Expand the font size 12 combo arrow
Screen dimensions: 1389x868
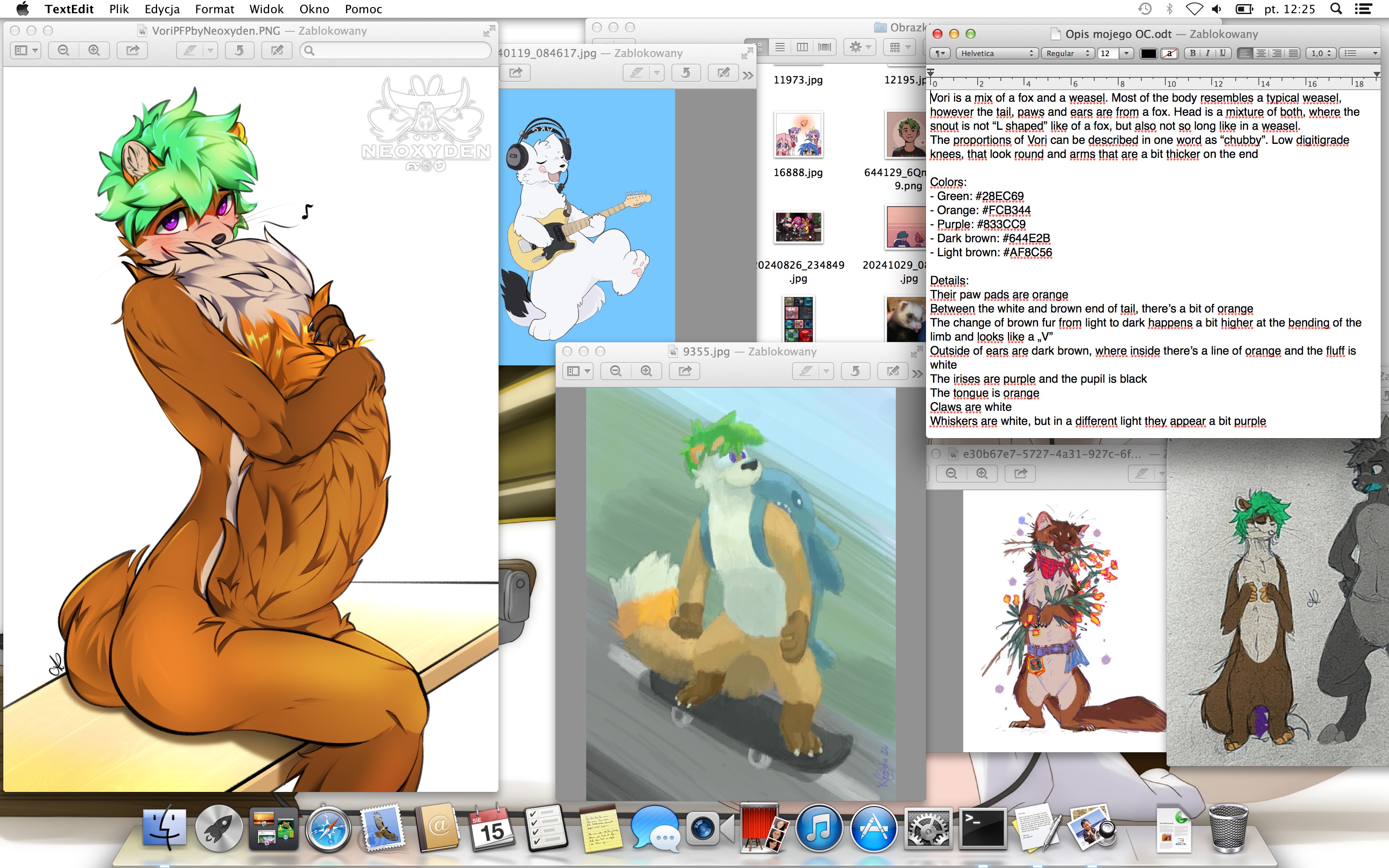[1126, 53]
